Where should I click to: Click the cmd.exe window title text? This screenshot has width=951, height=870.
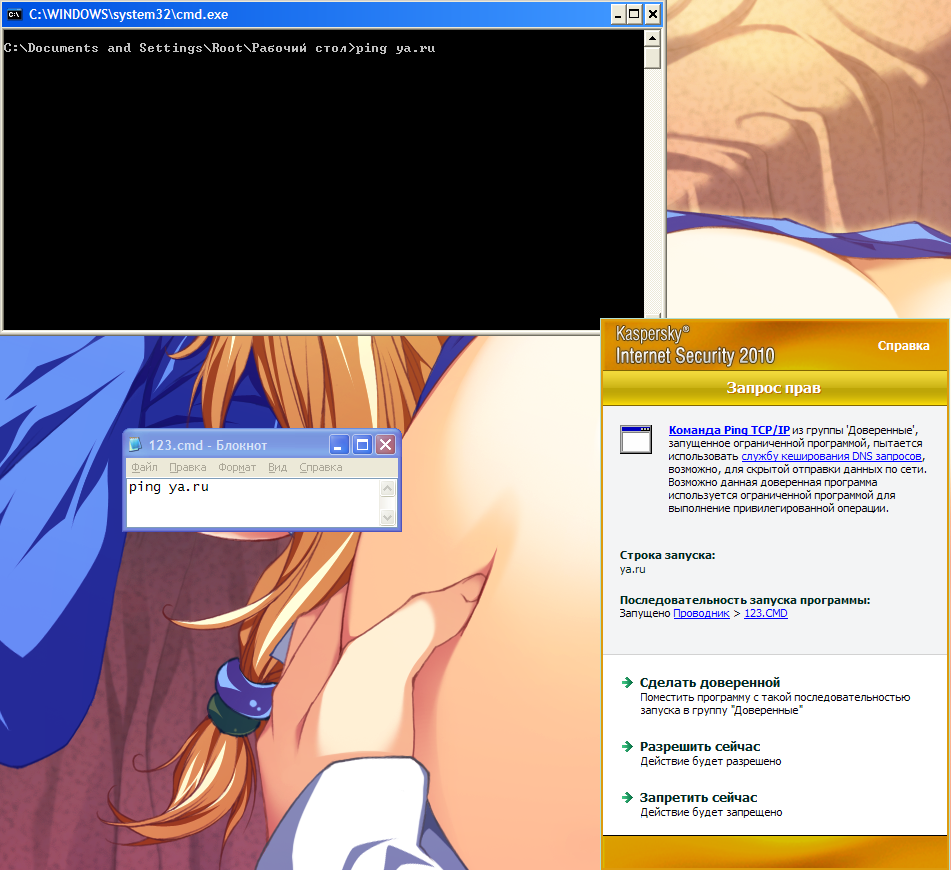pyautogui.click(x=129, y=15)
